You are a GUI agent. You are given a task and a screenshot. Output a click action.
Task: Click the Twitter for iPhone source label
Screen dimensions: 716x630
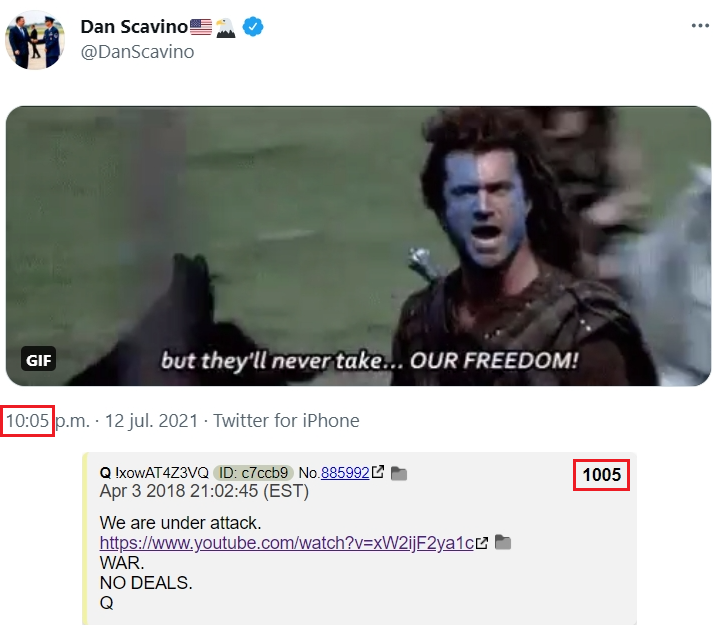(x=286, y=420)
